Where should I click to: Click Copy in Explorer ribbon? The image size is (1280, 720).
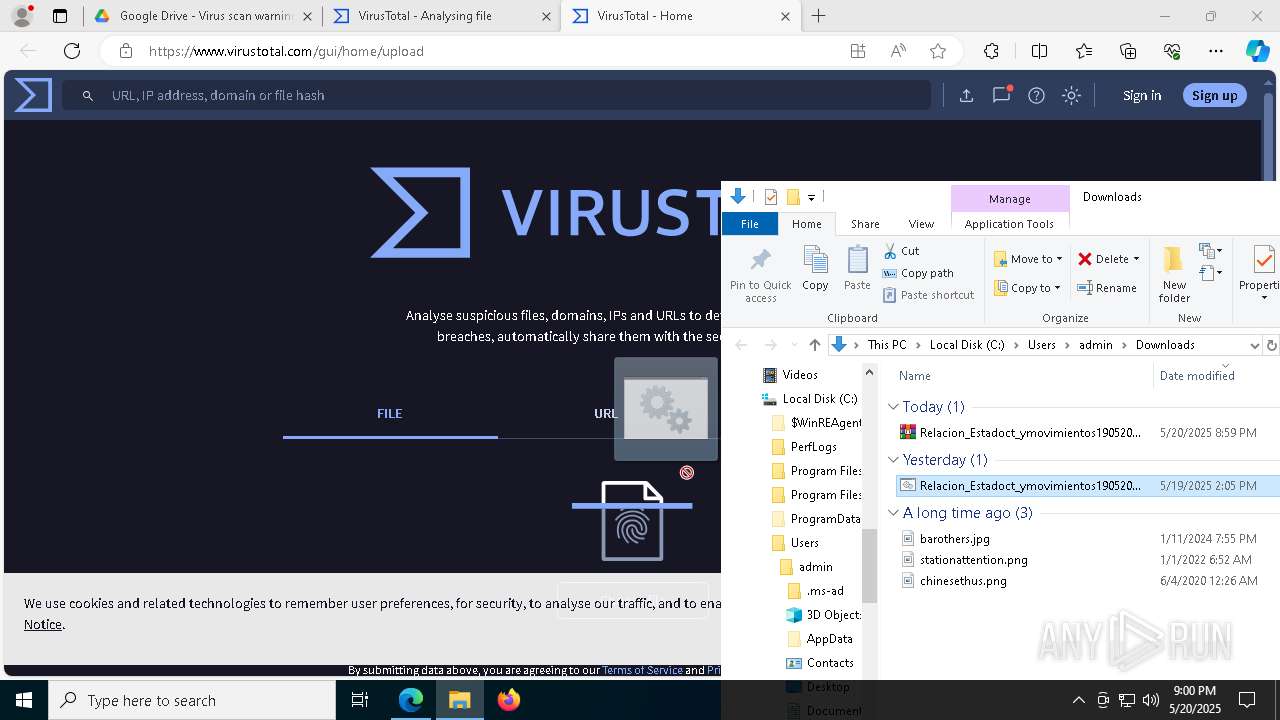click(815, 269)
